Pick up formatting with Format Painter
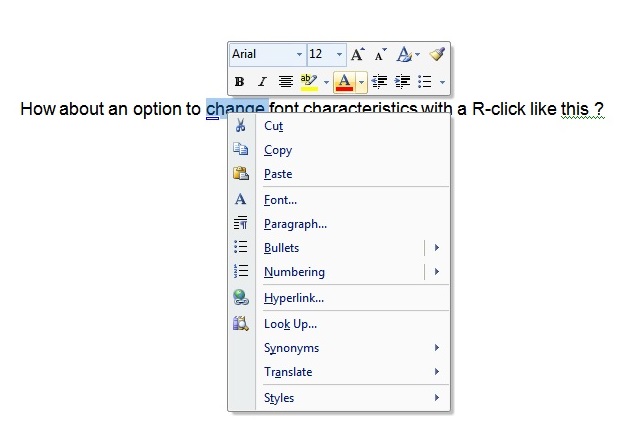 pyautogui.click(x=437, y=55)
